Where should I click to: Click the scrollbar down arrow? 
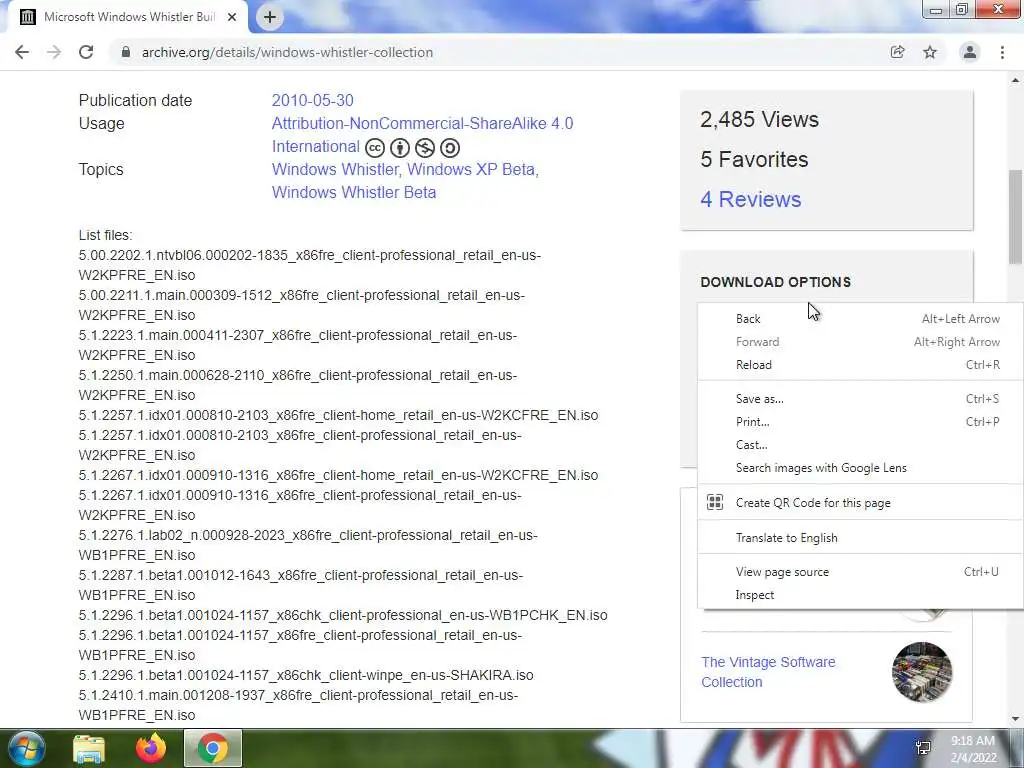click(1015, 719)
